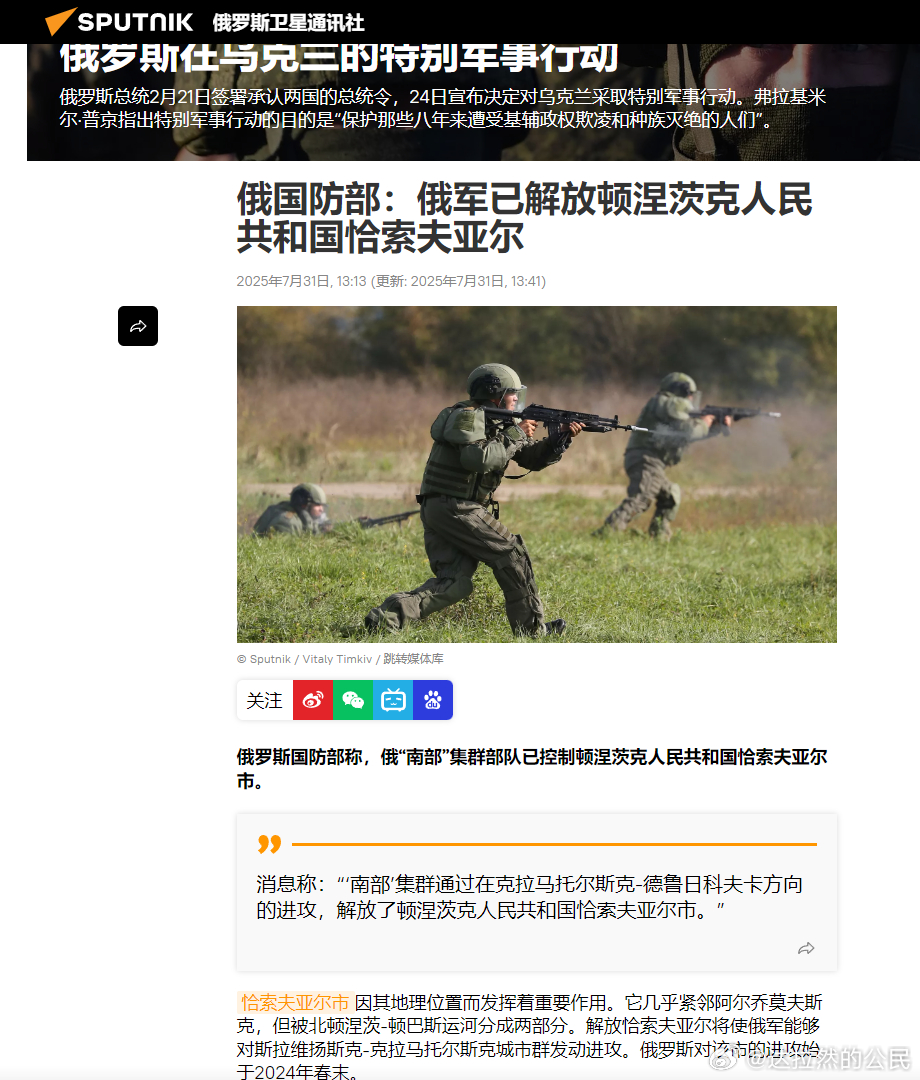Open the Bilibili follow icon
Viewport: 920px width, 1080px height.
coord(393,700)
